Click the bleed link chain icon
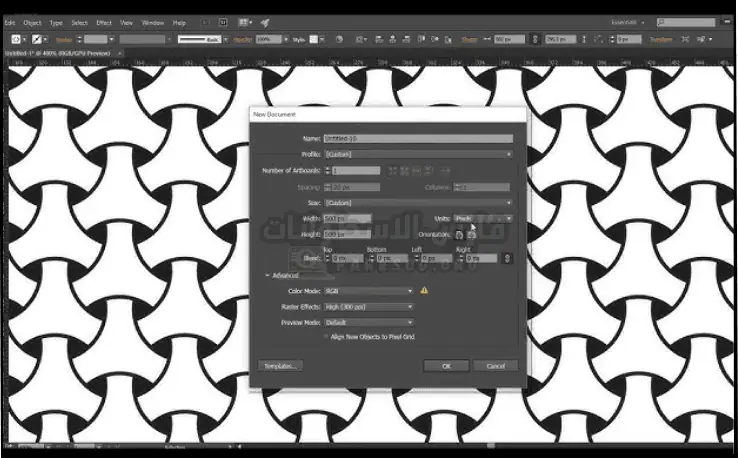Screen dimensions: 738x458 508,258
